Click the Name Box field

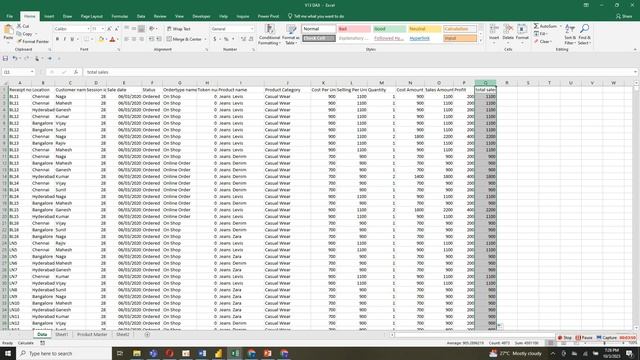(x=18, y=72)
